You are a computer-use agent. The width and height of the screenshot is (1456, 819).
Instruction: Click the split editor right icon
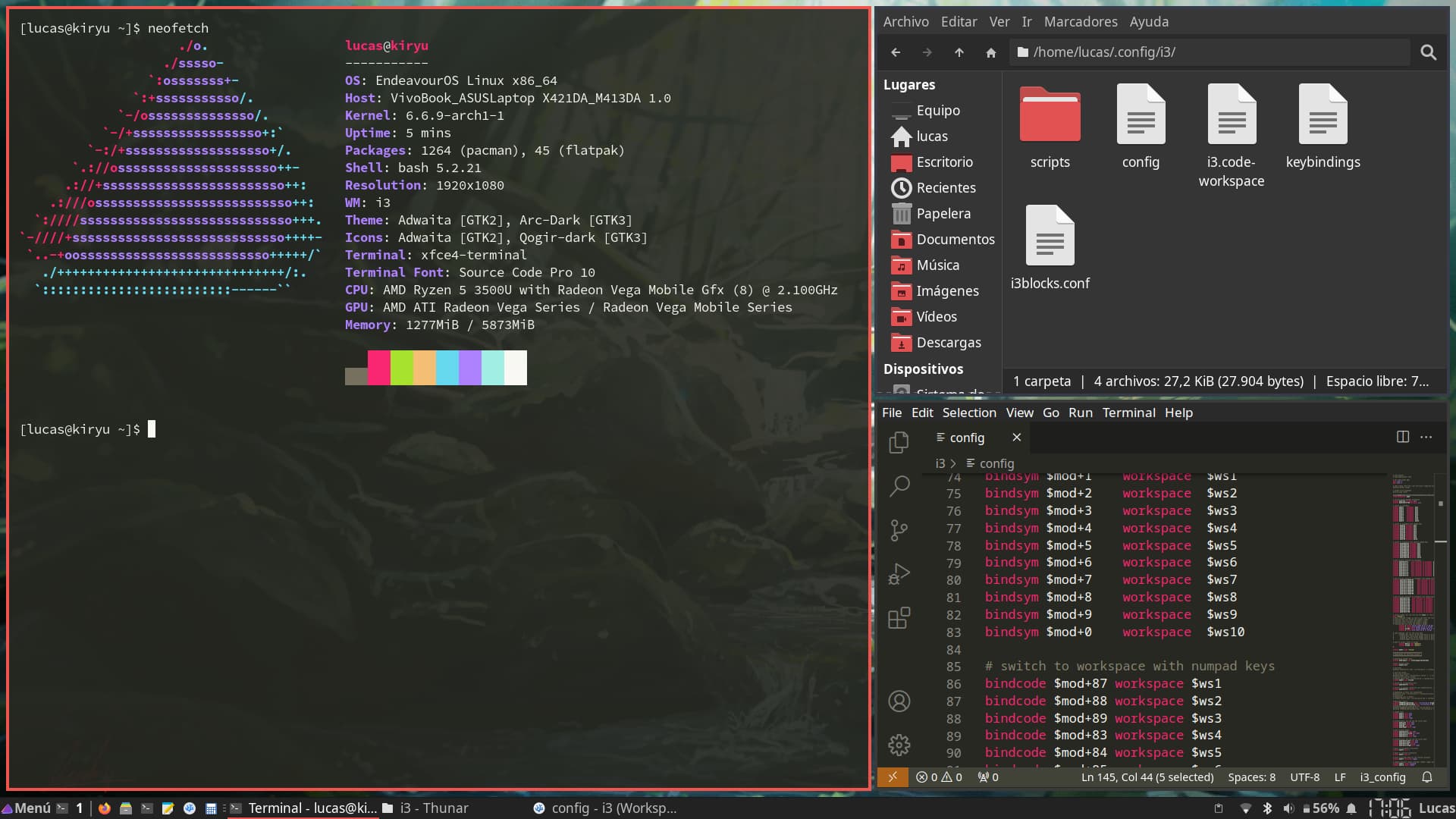[x=1402, y=437]
